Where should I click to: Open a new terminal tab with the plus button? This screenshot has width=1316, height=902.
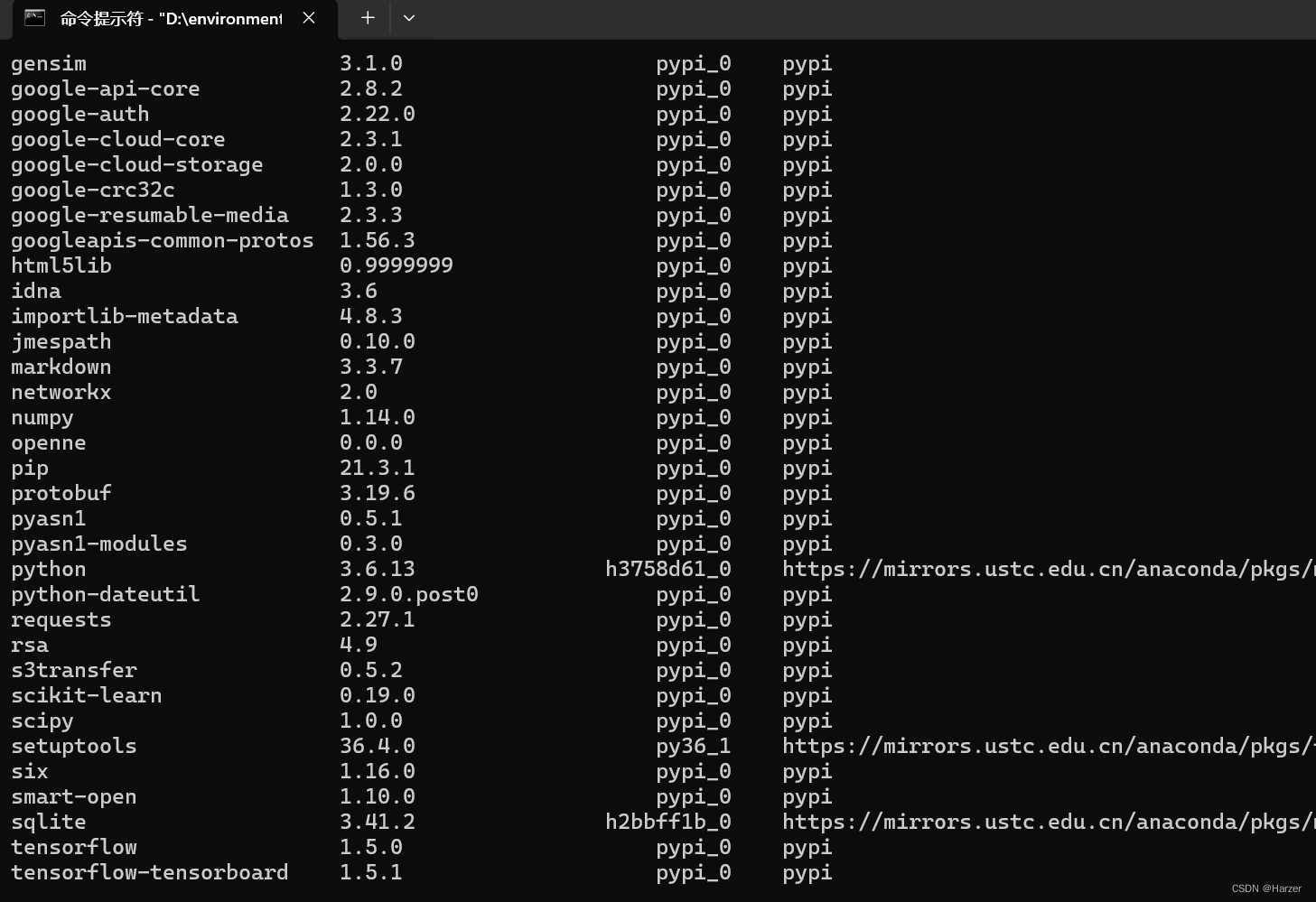click(367, 18)
